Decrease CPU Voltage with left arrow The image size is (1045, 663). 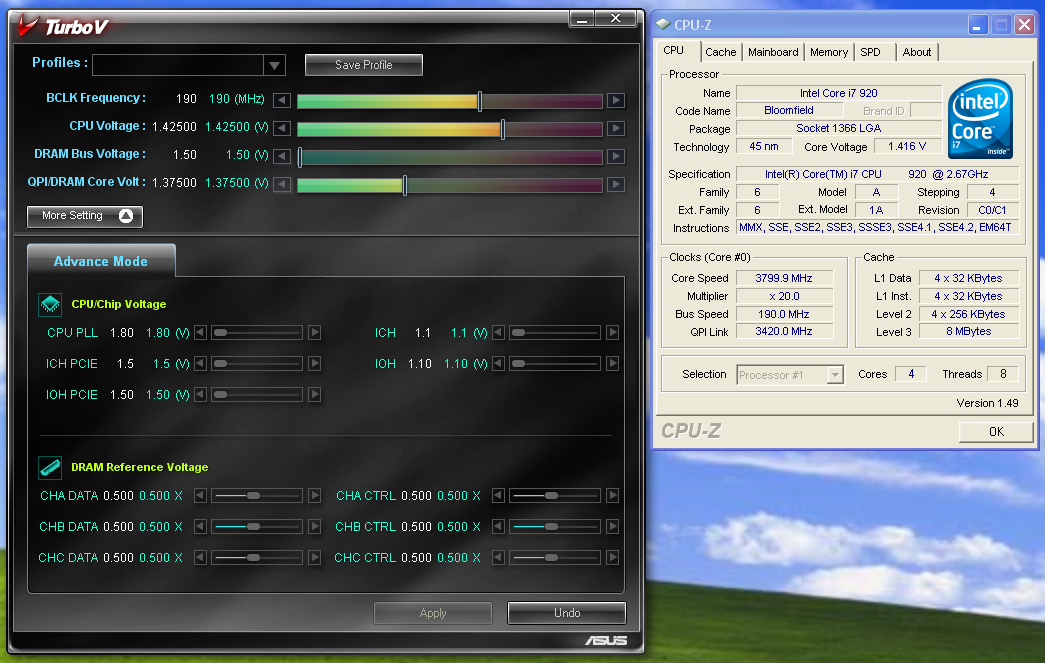(x=282, y=128)
